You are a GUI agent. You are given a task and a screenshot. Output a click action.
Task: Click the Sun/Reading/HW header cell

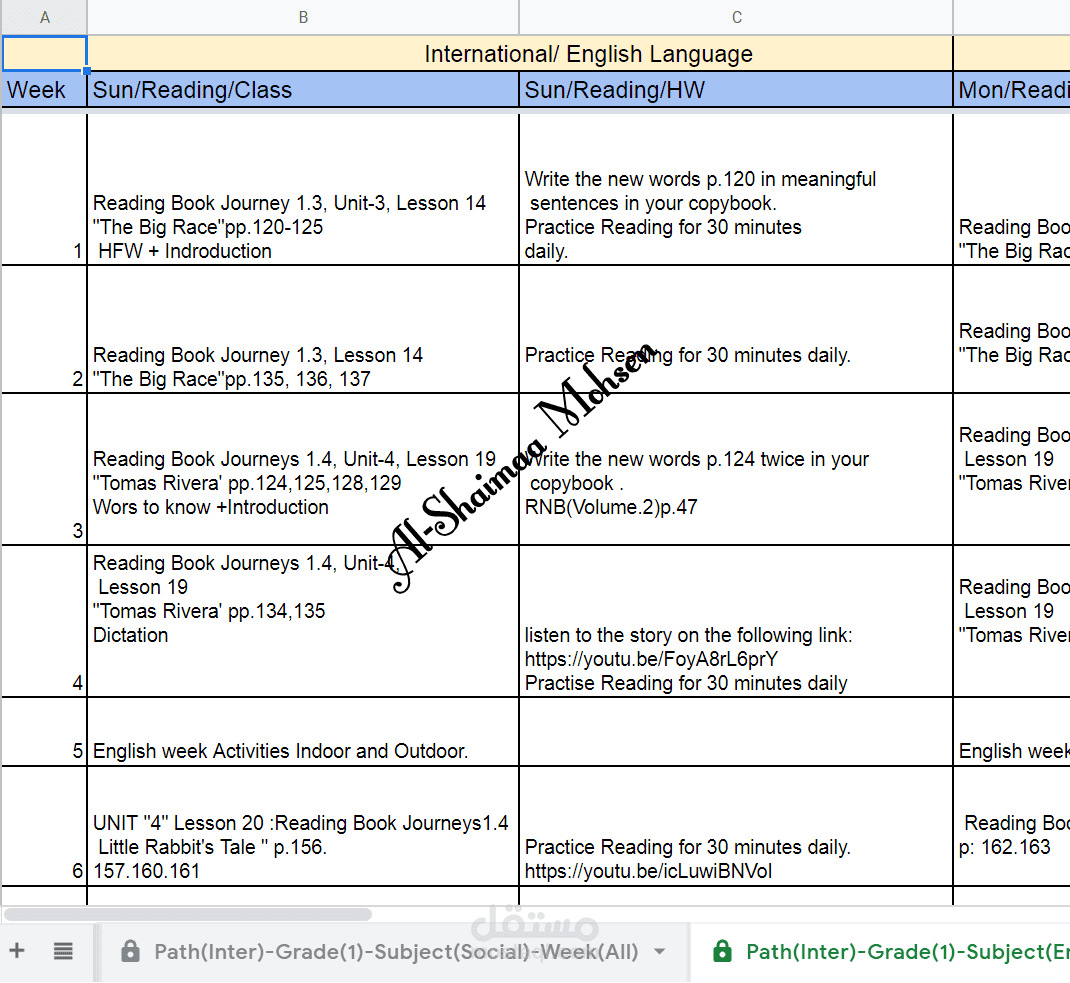pyautogui.click(x=736, y=89)
